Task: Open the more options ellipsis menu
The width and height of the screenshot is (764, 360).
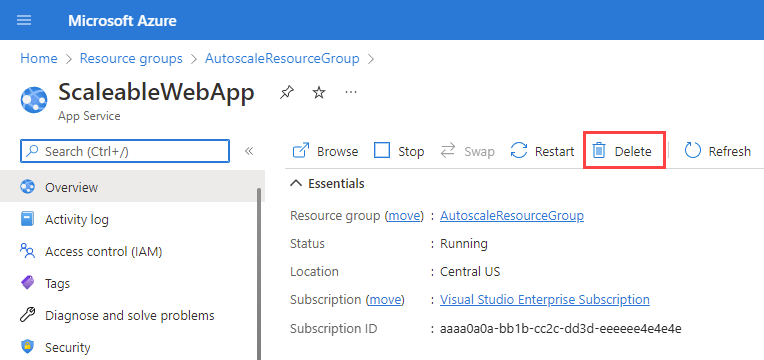Action: (351, 92)
